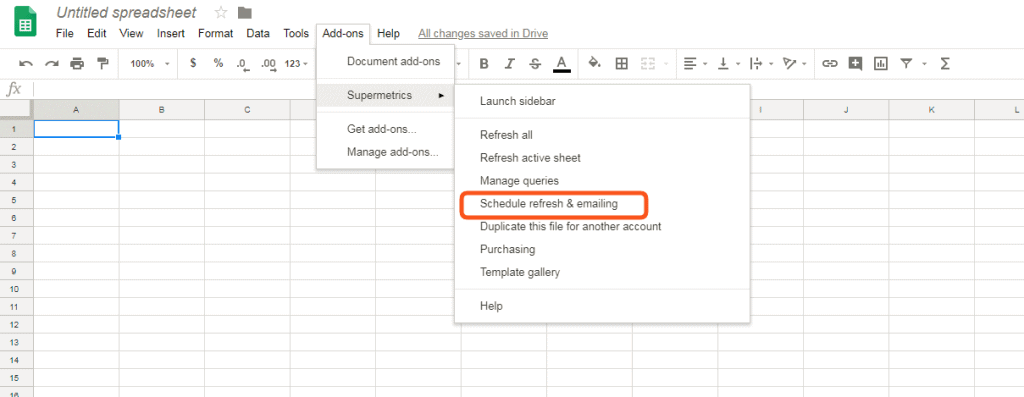Toggle Italic formatting
This screenshot has height=397, width=1024.
pos(509,63)
